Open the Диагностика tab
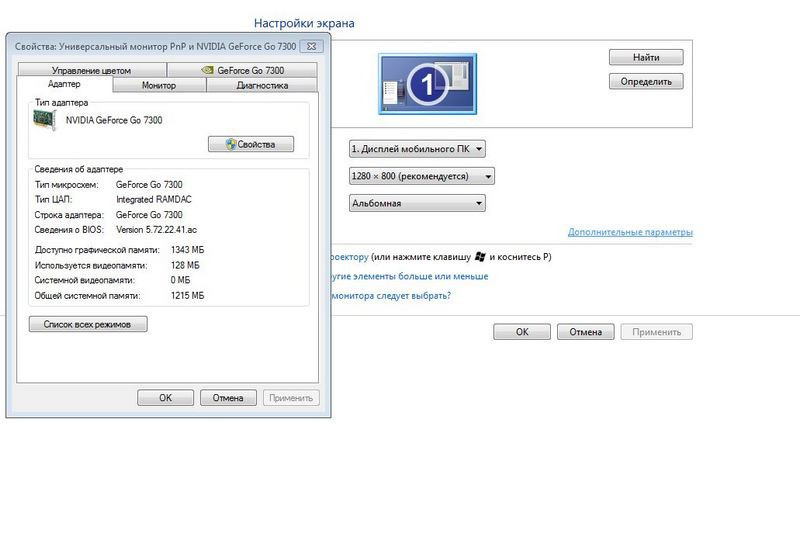This screenshot has height=544, width=800. [262, 85]
